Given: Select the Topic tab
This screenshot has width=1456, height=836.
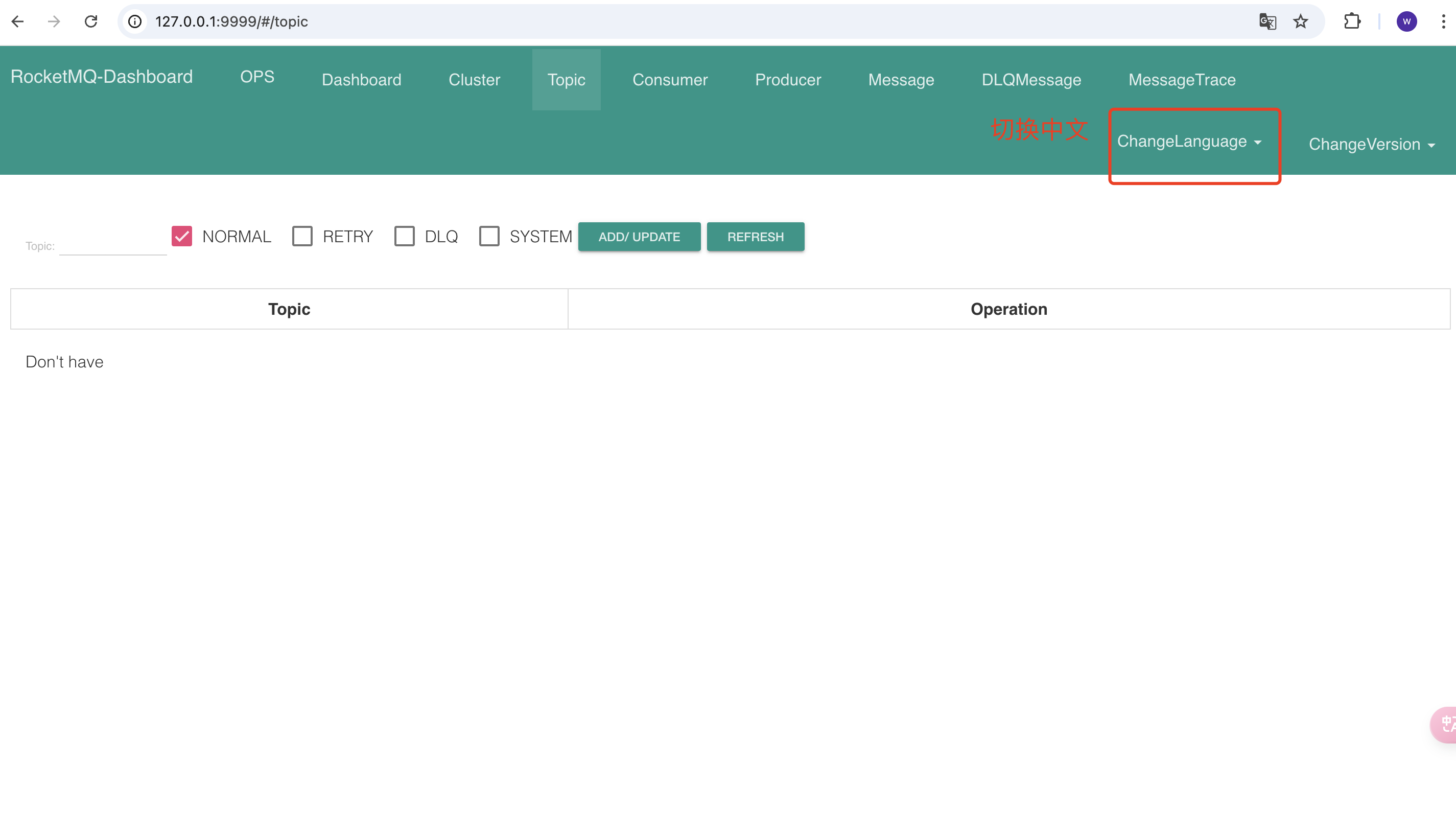Looking at the screenshot, I should click(x=567, y=80).
